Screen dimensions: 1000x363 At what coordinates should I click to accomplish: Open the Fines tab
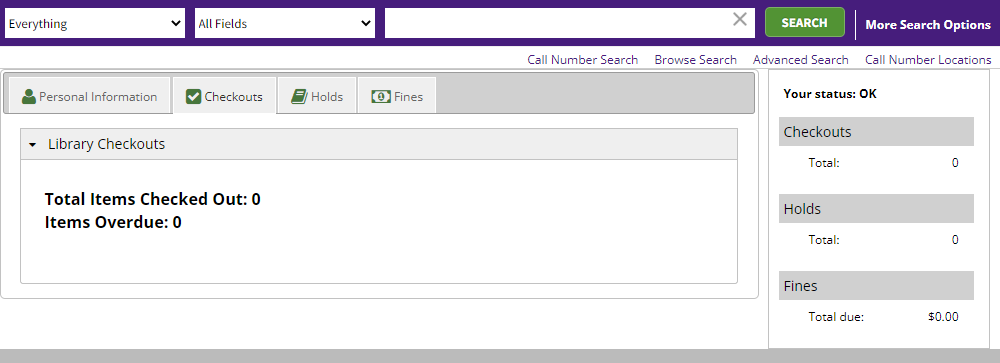(x=397, y=96)
